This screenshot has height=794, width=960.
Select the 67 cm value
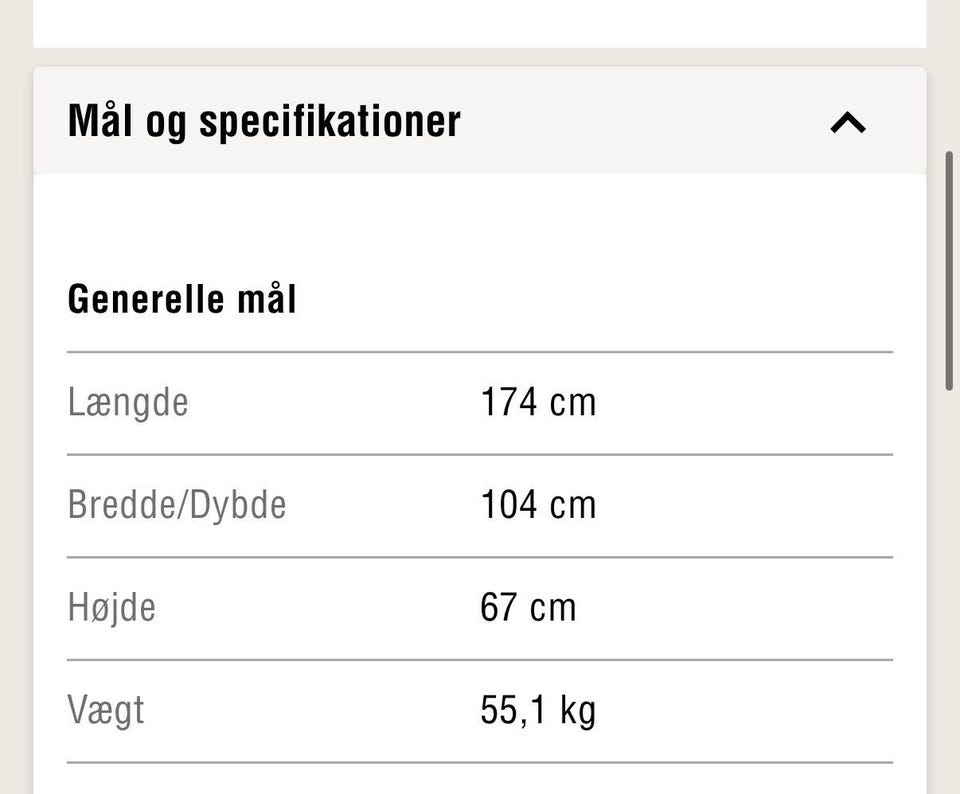click(x=528, y=606)
